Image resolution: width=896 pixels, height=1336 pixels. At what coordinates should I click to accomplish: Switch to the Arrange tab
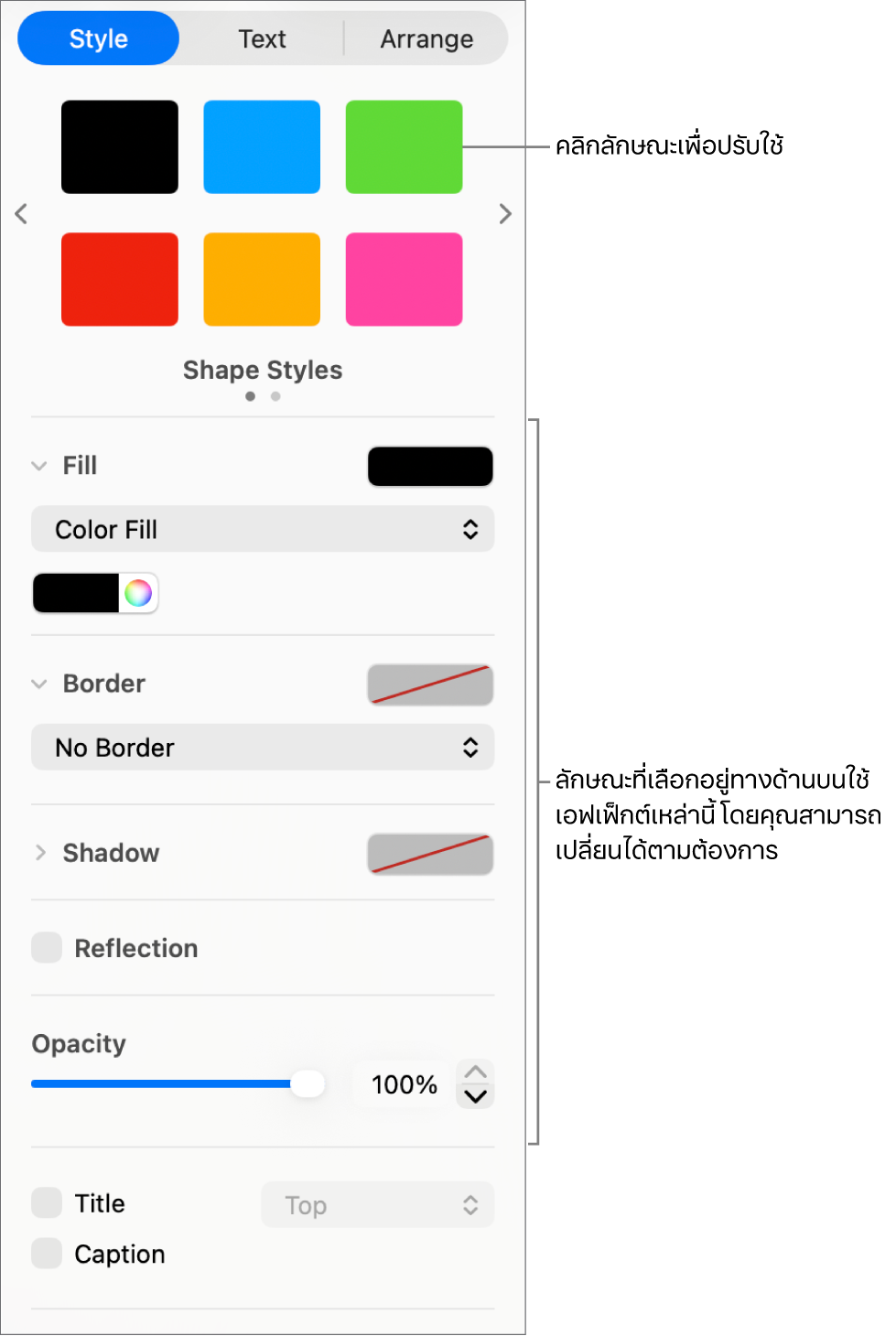(426, 38)
